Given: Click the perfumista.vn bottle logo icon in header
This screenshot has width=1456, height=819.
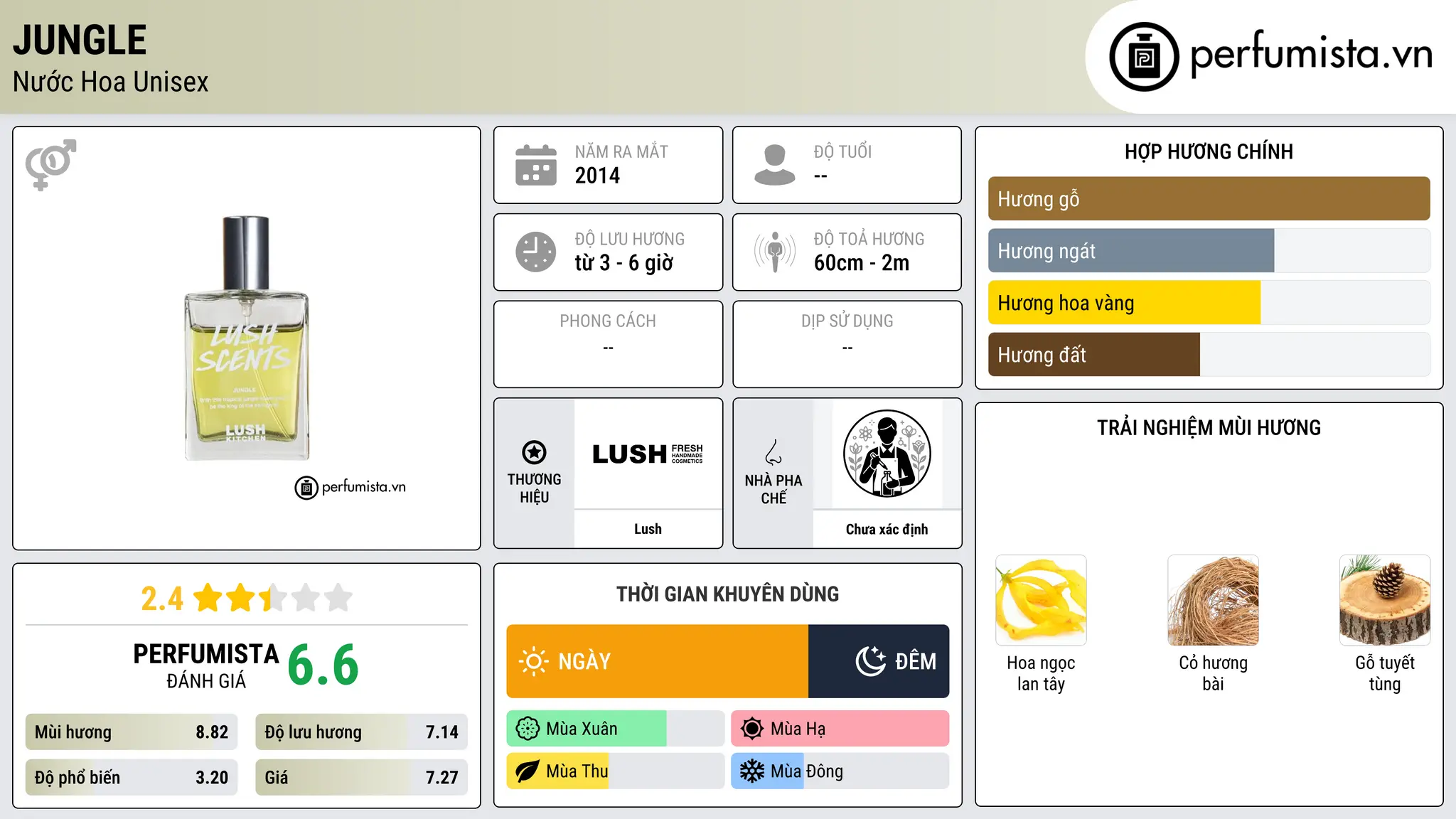Looking at the screenshot, I should (1144, 57).
